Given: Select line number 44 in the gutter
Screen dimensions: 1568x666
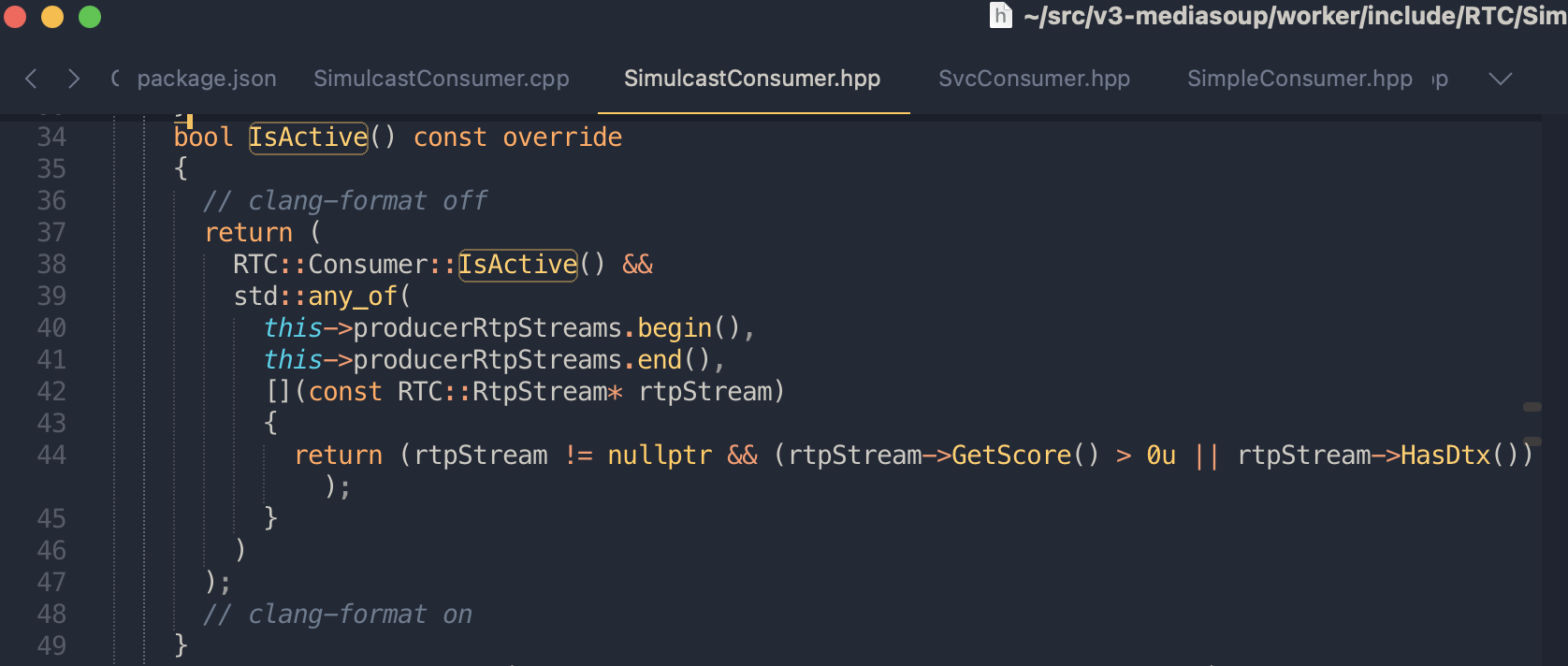Looking at the screenshot, I should (52, 456).
